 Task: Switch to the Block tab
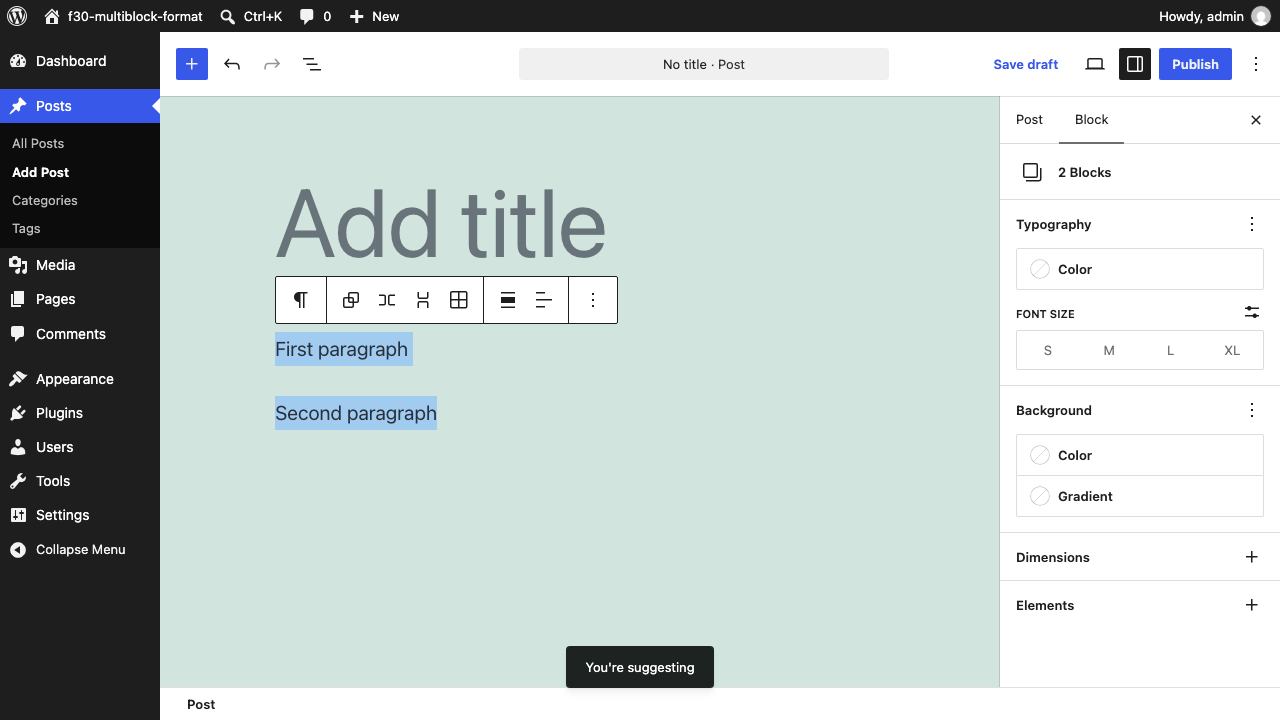coord(1091,119)
